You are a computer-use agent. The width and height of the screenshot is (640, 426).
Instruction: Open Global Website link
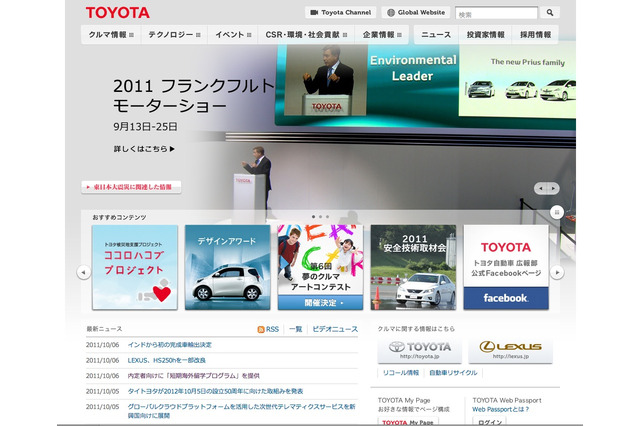pos(416,12)
